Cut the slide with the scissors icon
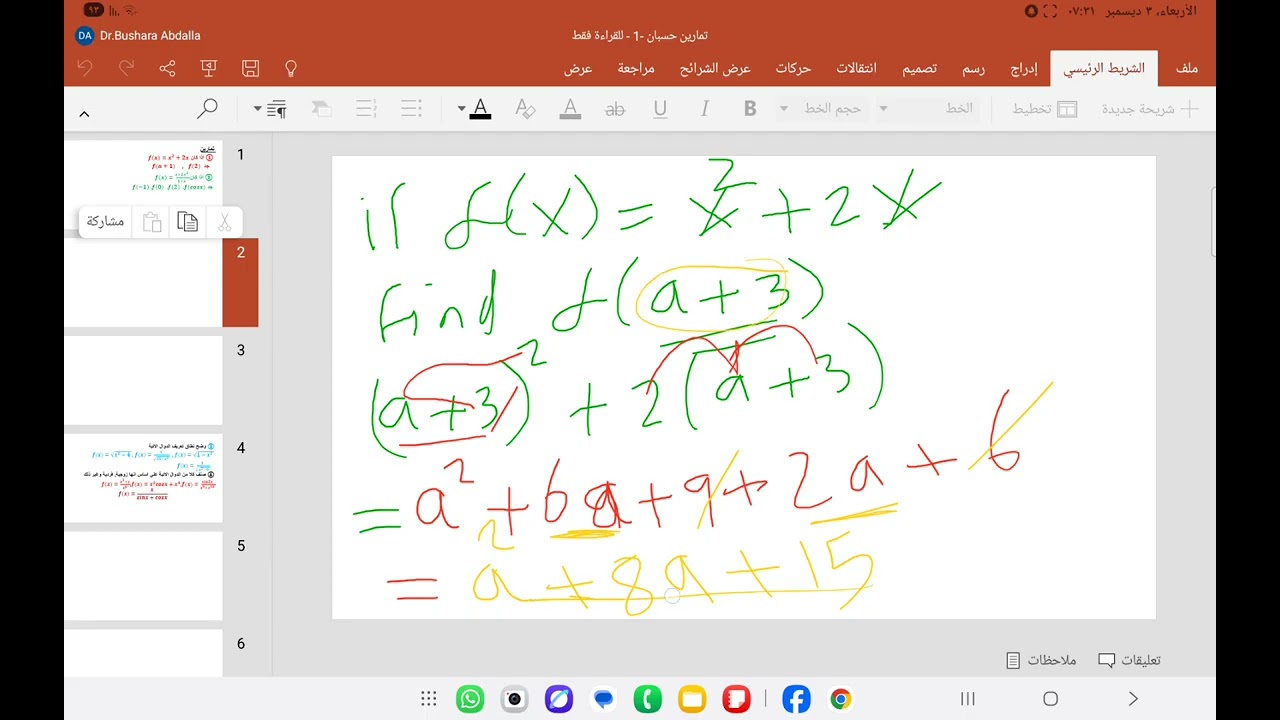Screen dimensions: 1280x720 [x=224, y=222]
